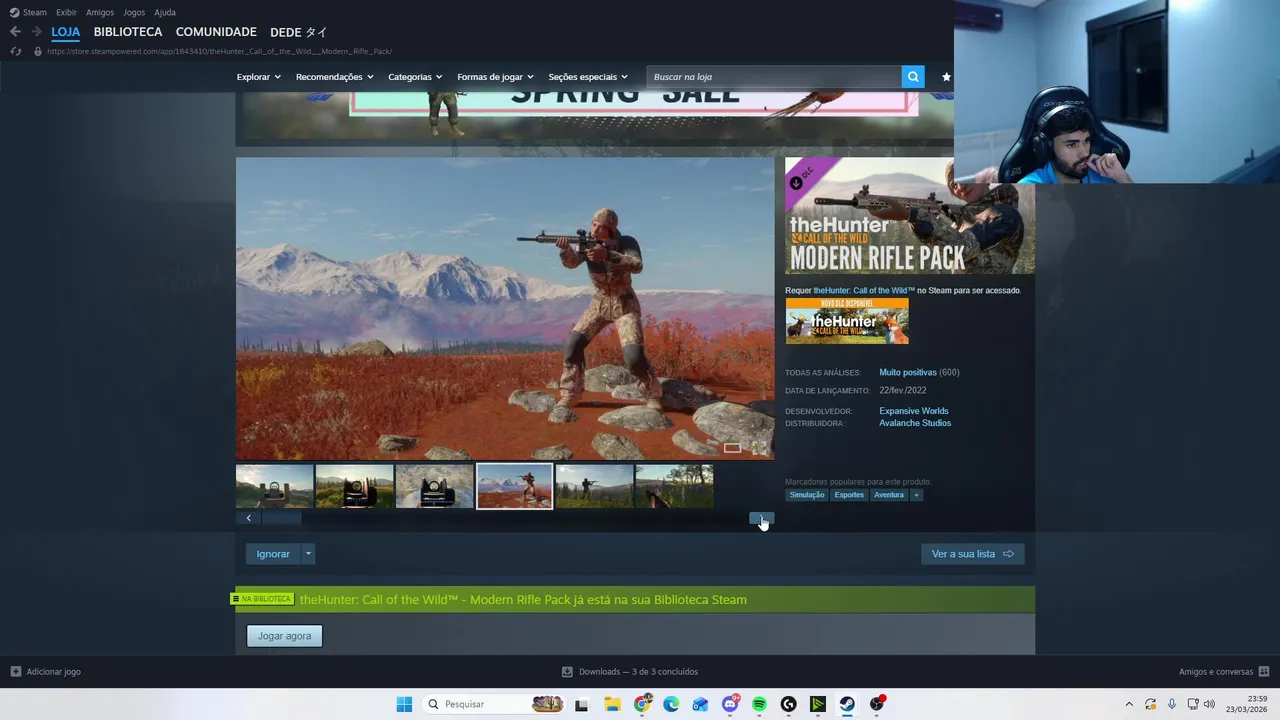1280x720 pixels.
Task: Click the Jogar agora button
Action: coord(284,636)
